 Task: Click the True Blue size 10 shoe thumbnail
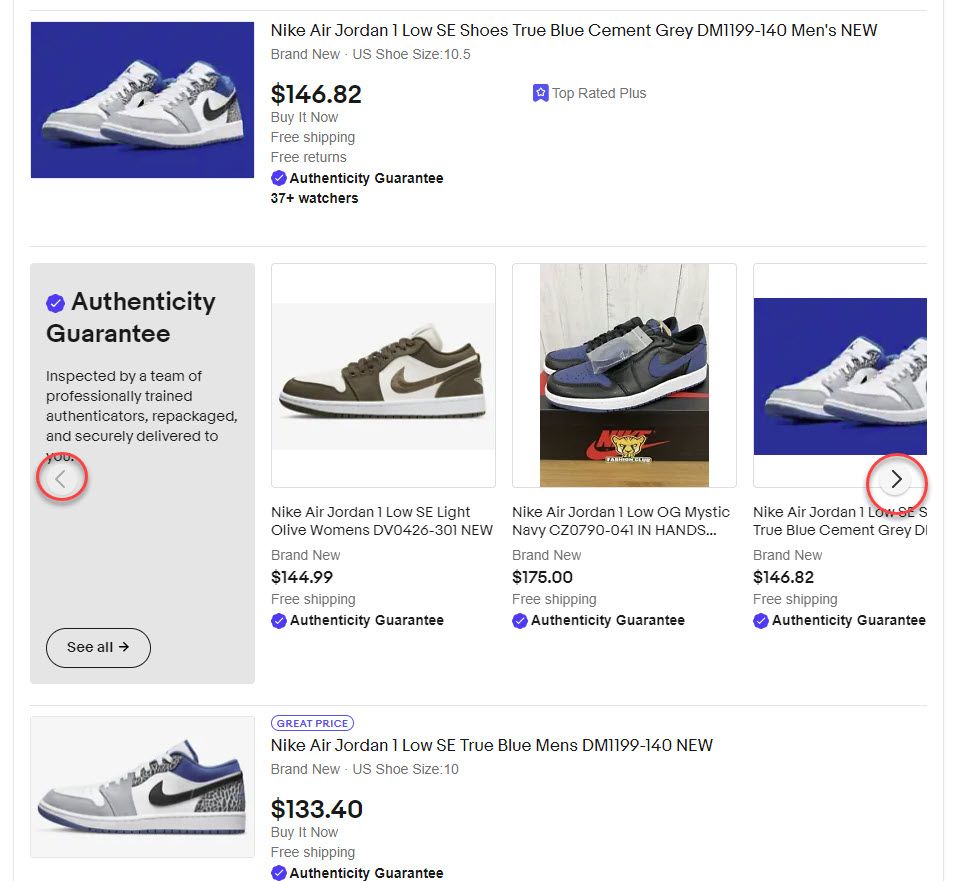click(x=142, y=787)
